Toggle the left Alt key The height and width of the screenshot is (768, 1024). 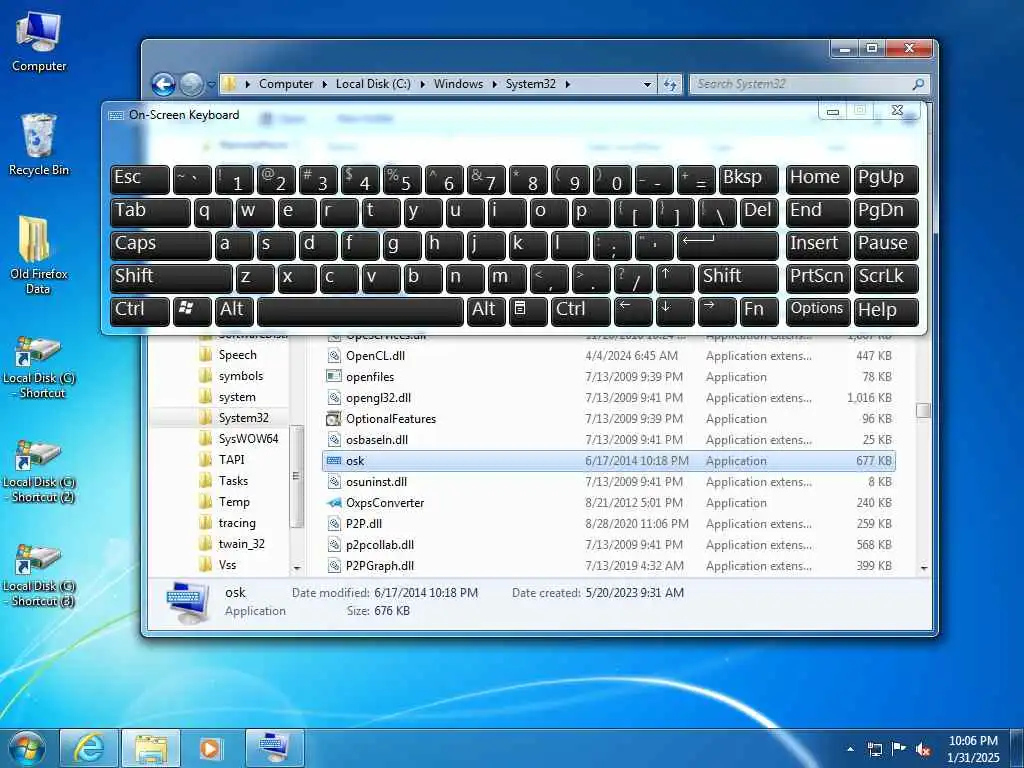coord(234,311)
